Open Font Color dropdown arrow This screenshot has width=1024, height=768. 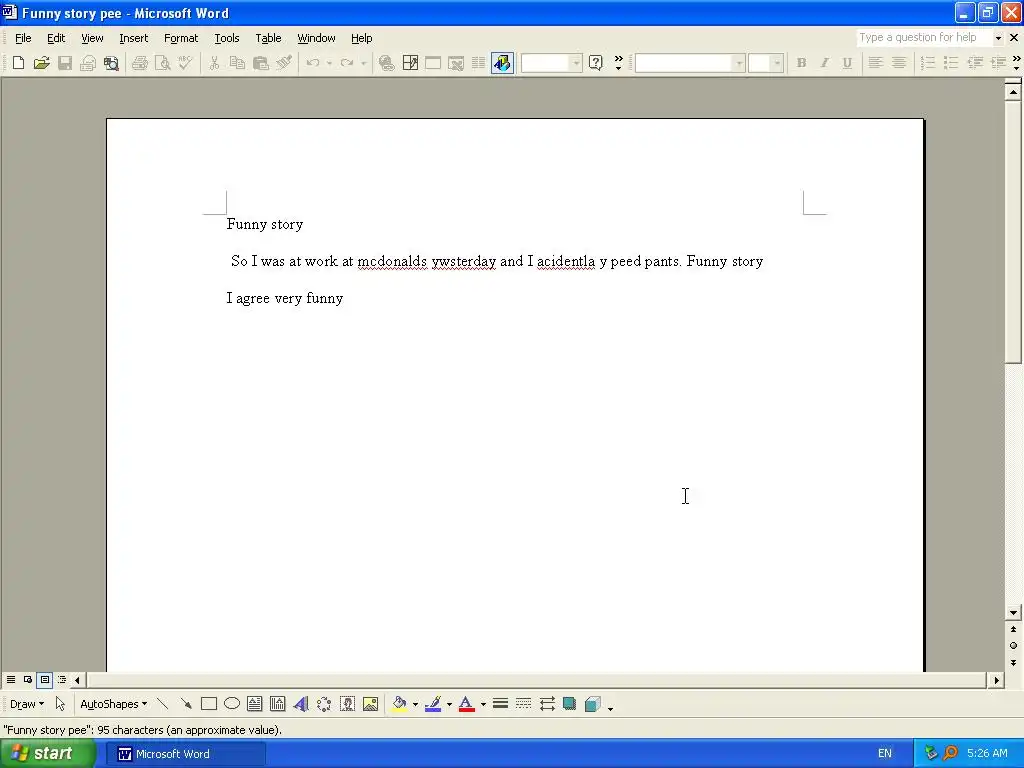tap(483, 704)
